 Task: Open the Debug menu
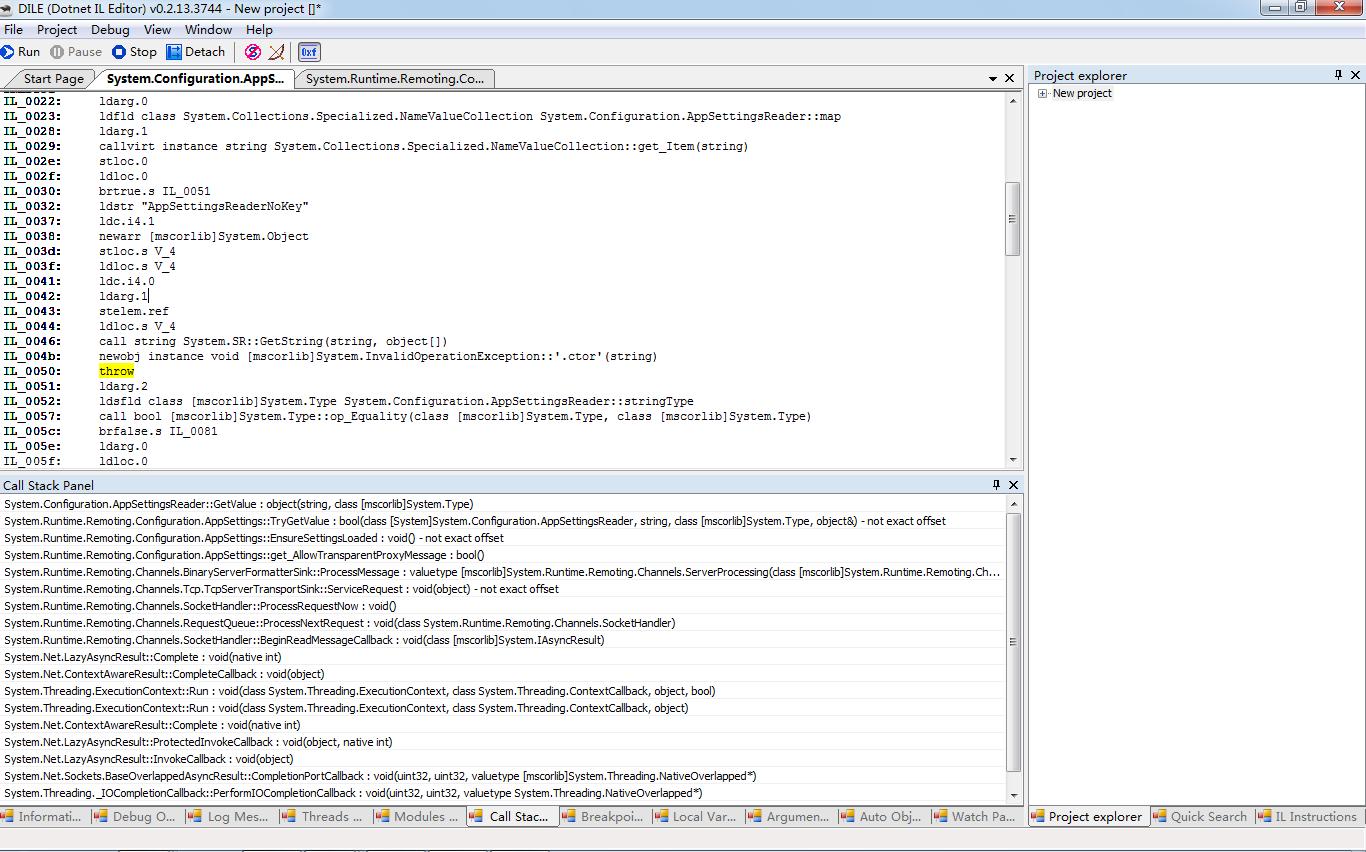point(110,30)
